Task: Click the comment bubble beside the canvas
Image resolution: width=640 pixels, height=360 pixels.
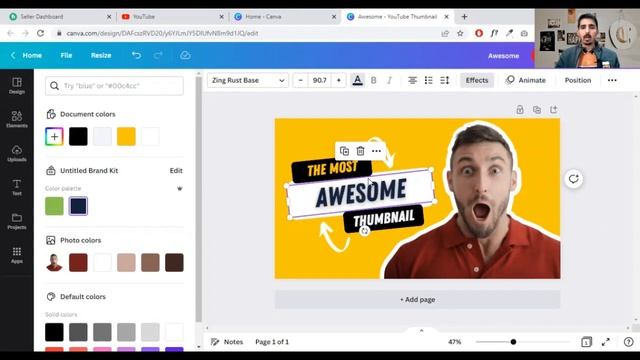Action: coord(573,179)
